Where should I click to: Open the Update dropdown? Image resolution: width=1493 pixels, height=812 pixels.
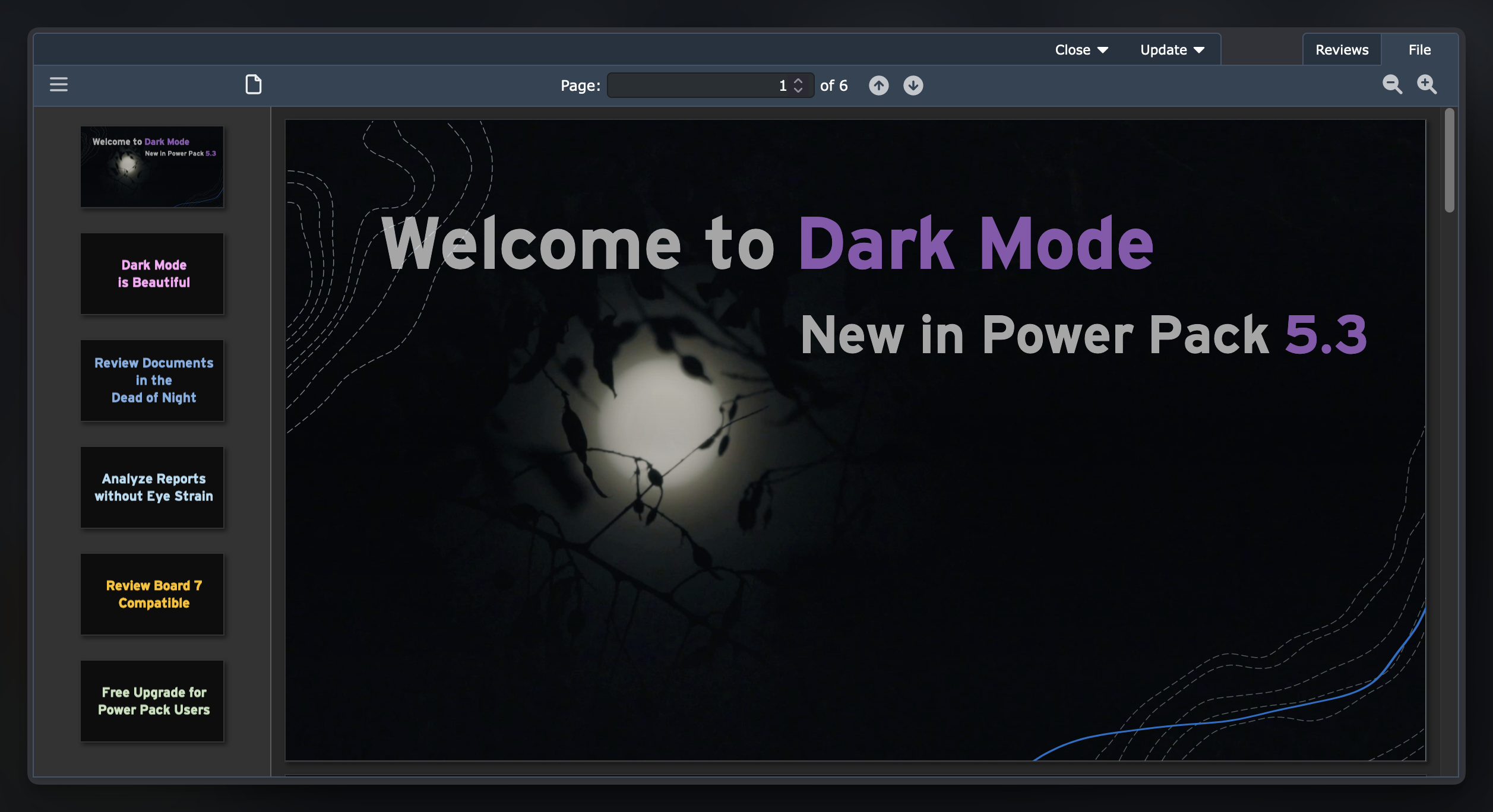click(x=1171, y=49)
